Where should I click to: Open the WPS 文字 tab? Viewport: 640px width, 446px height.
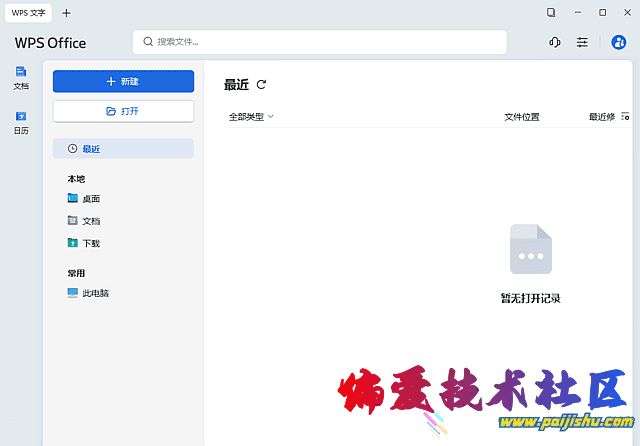click(x=28, y=13)
